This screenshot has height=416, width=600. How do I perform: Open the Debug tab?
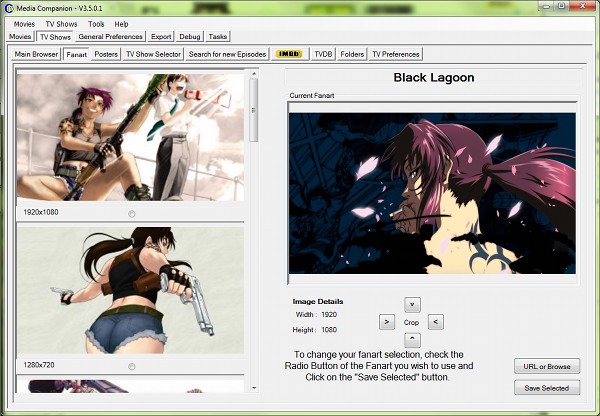tap(190, 37)
